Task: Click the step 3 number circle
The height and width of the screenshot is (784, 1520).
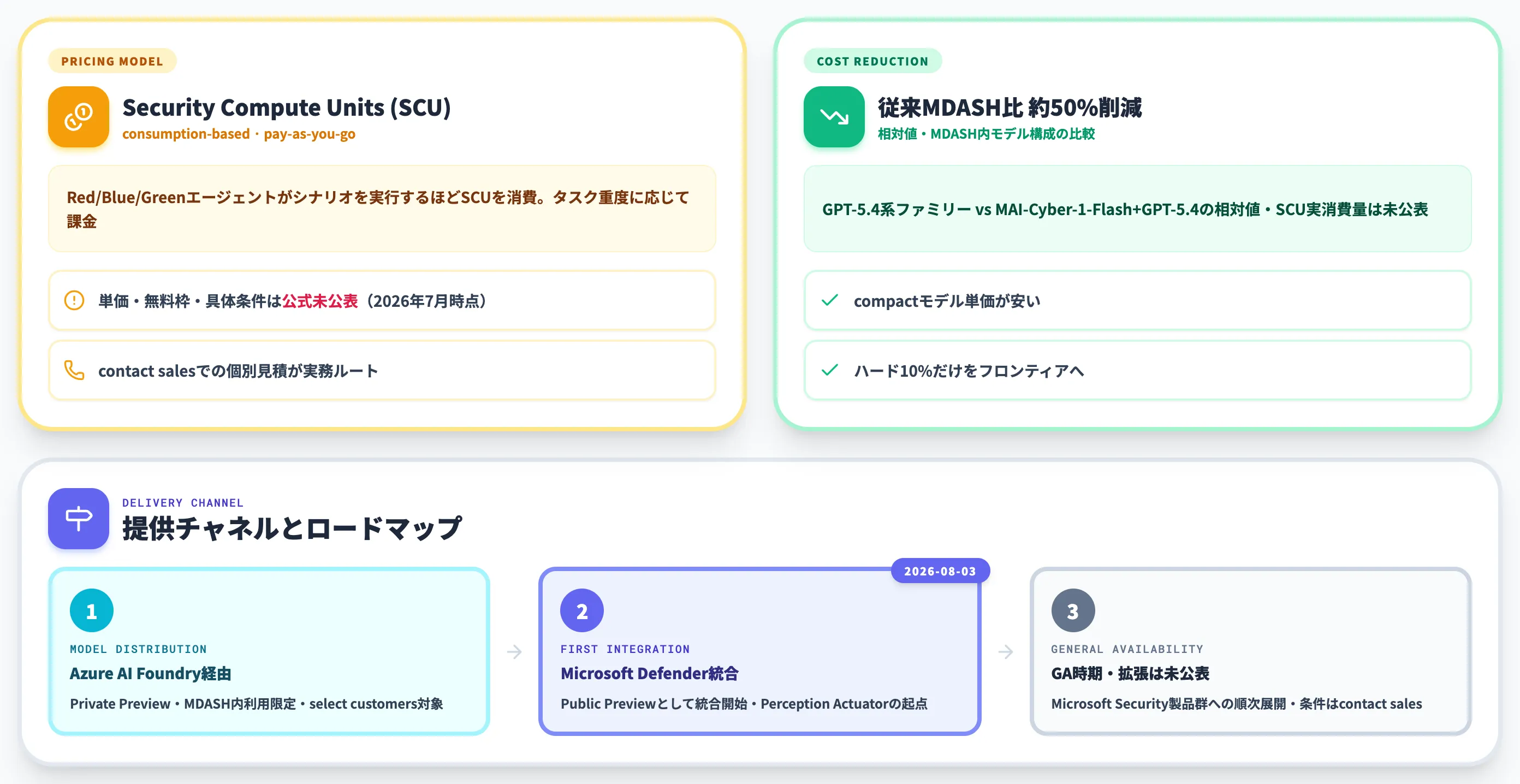Action: click(1073, 610)
